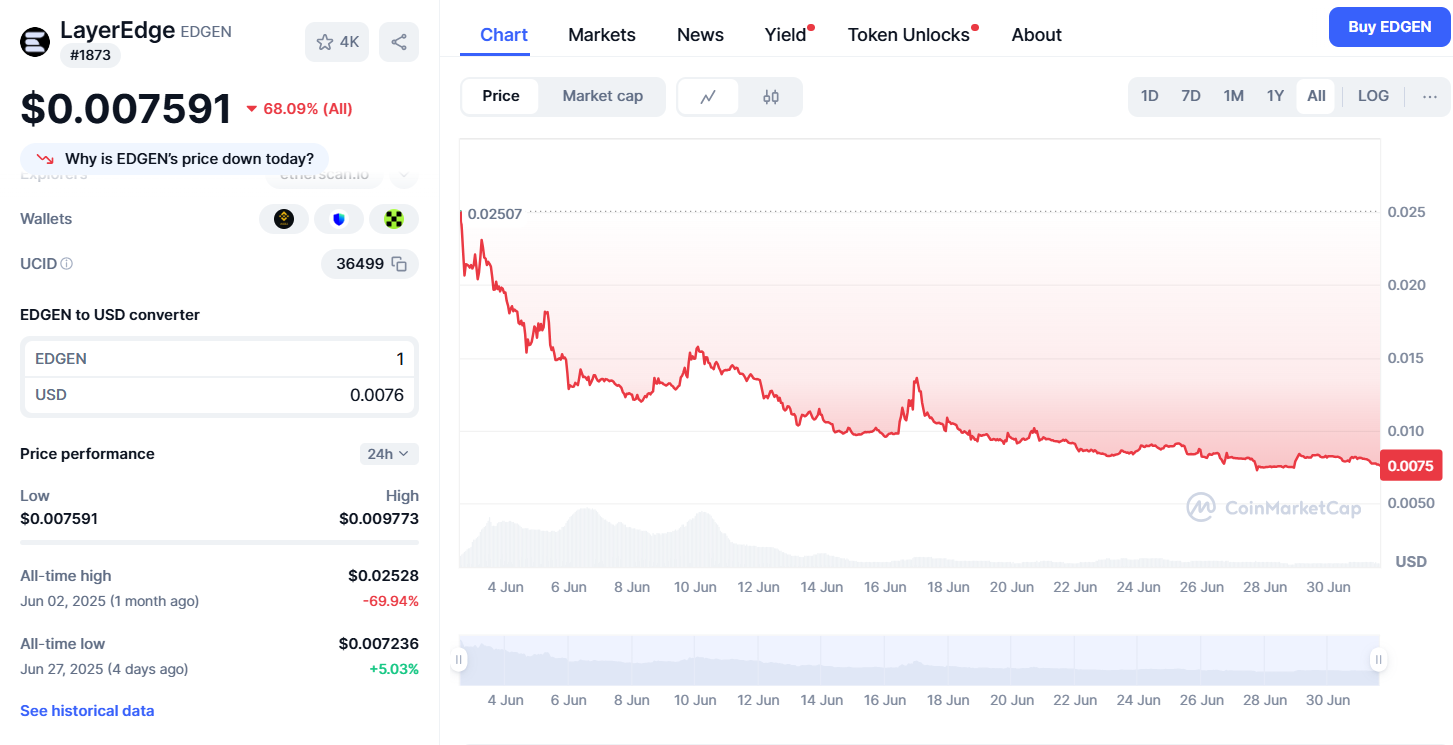
Task: Open the About tab
Action: 1037,35
